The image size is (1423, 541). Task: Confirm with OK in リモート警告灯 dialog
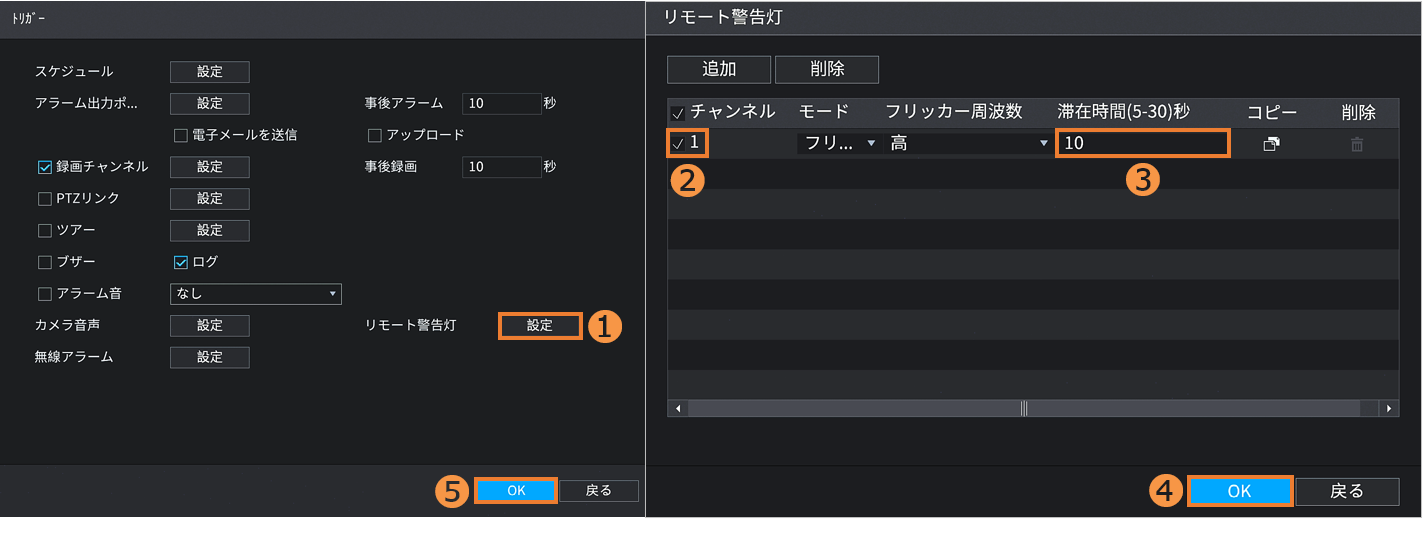(1239, 491)
